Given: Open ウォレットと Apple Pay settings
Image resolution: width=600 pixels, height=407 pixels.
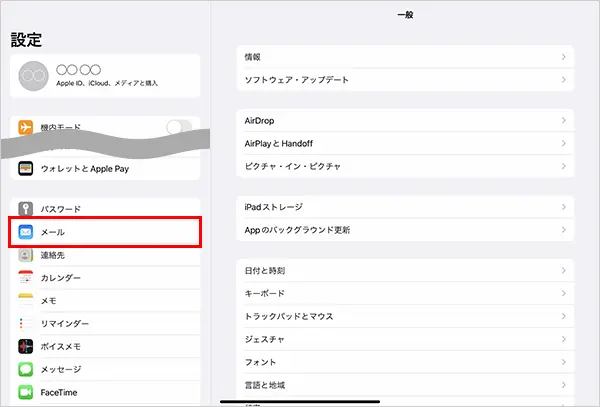Looking at the screenshot, I should point(105,168).
